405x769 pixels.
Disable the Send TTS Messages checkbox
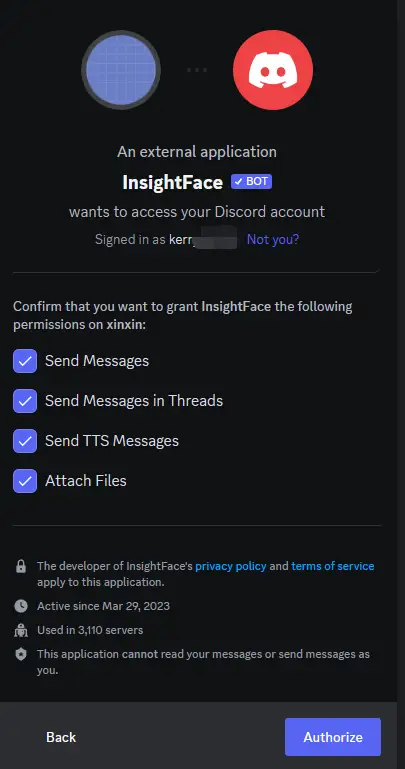[x=25, y=440]
